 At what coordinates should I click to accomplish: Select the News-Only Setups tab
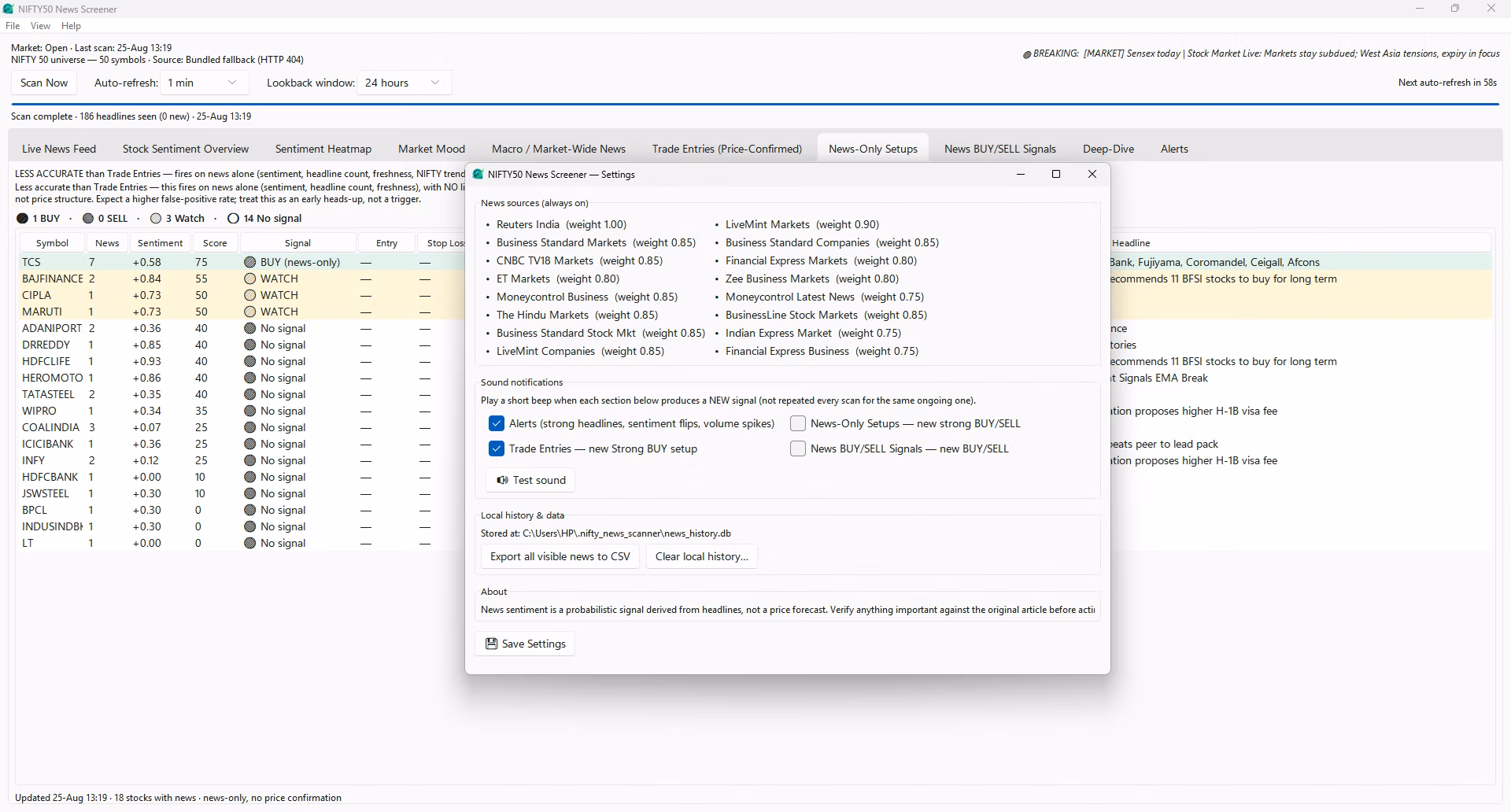point(873,149)
